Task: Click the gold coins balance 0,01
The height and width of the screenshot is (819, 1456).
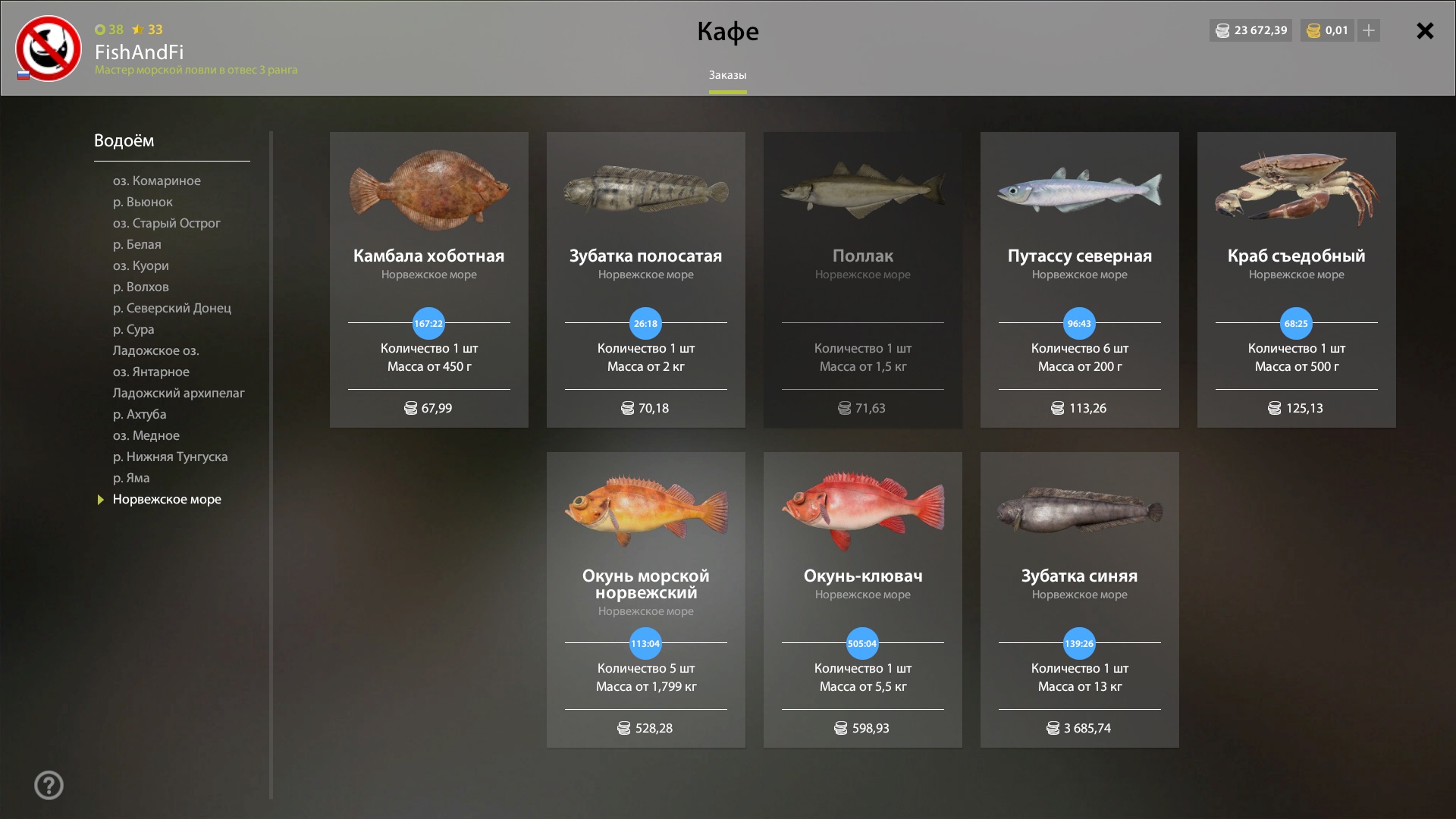Action: click(x=1327, y=30)
